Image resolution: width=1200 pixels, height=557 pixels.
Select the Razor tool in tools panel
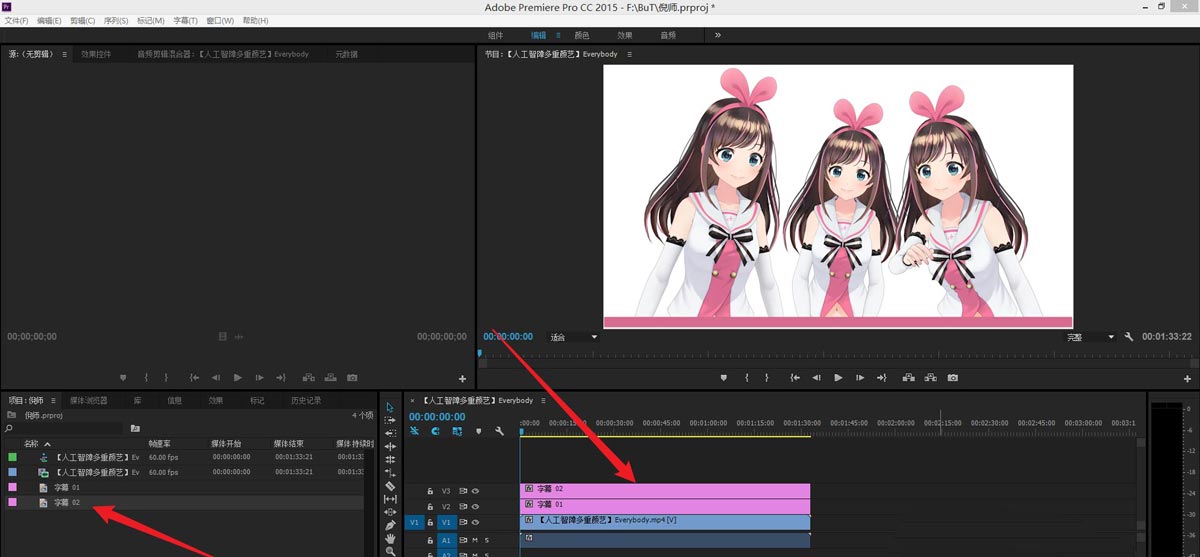click(390, 486)
